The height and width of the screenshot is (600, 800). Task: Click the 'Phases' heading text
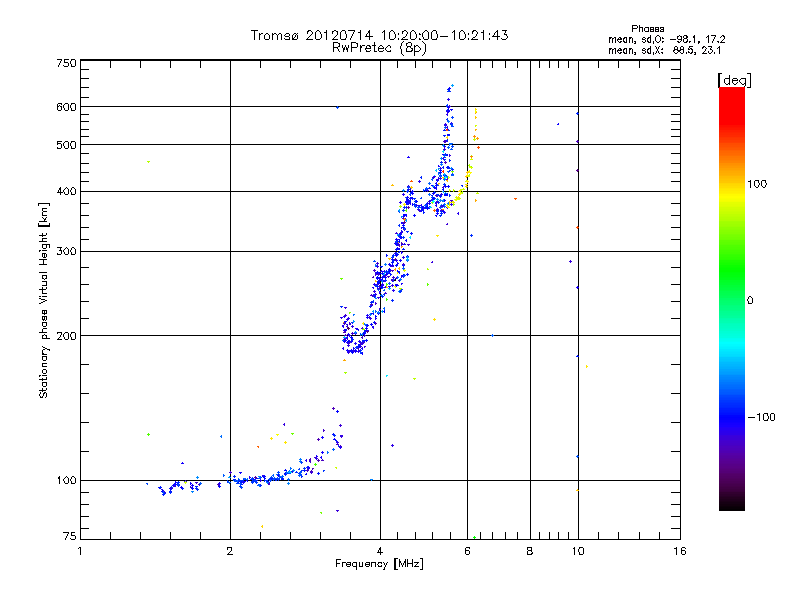click(647, 29)
